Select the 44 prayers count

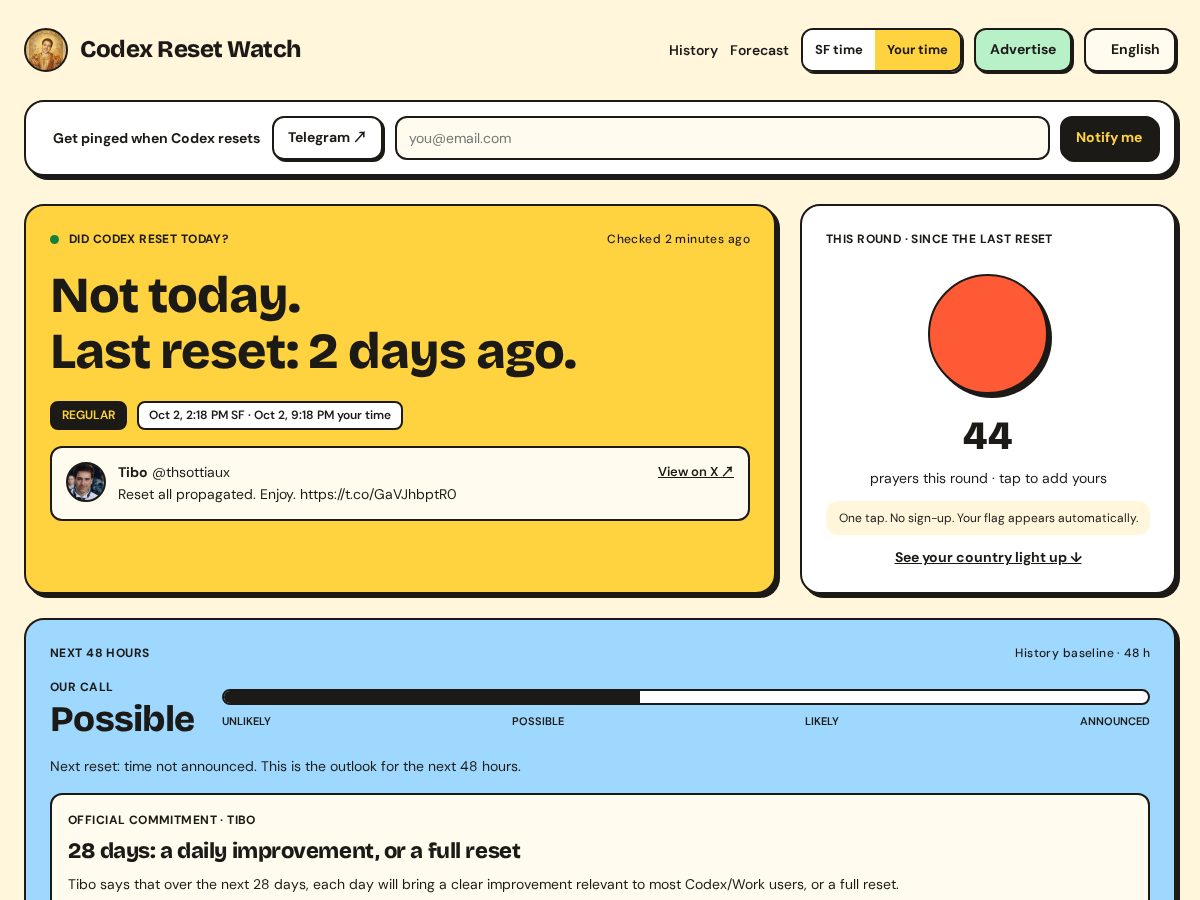click(x=988, y=436)
